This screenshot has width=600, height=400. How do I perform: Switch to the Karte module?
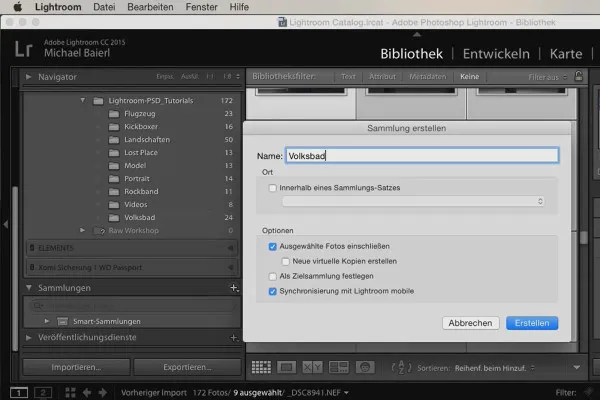[x=566, y=54]
